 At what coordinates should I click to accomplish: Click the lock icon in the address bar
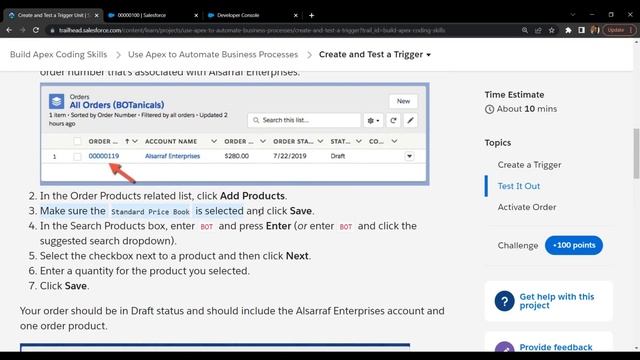coord(52,30)
